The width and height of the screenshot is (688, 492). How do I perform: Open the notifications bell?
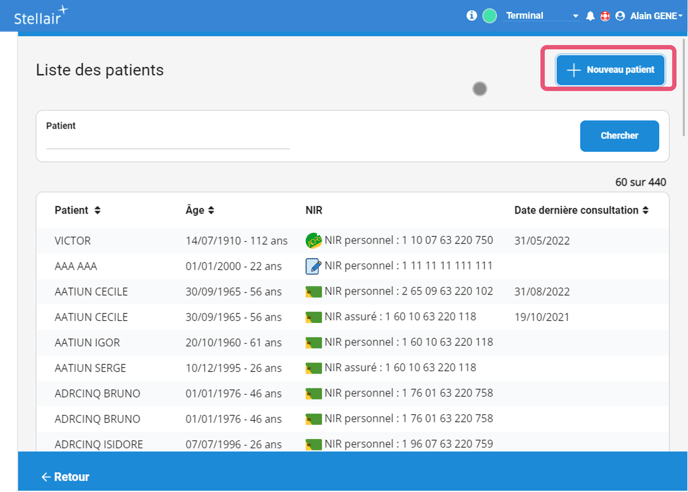coord(590,16)
